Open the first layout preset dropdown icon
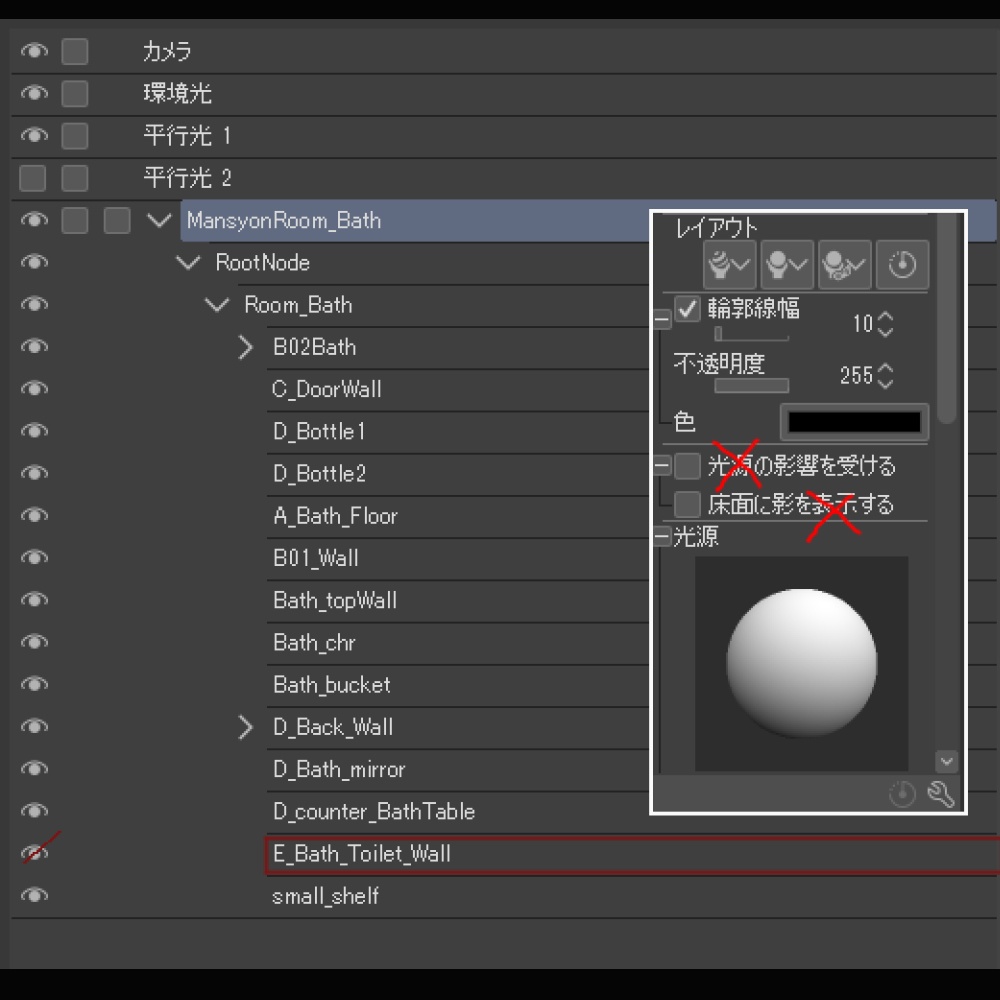Screen dimensions: 1000x1000 click(x=730, y=264)
